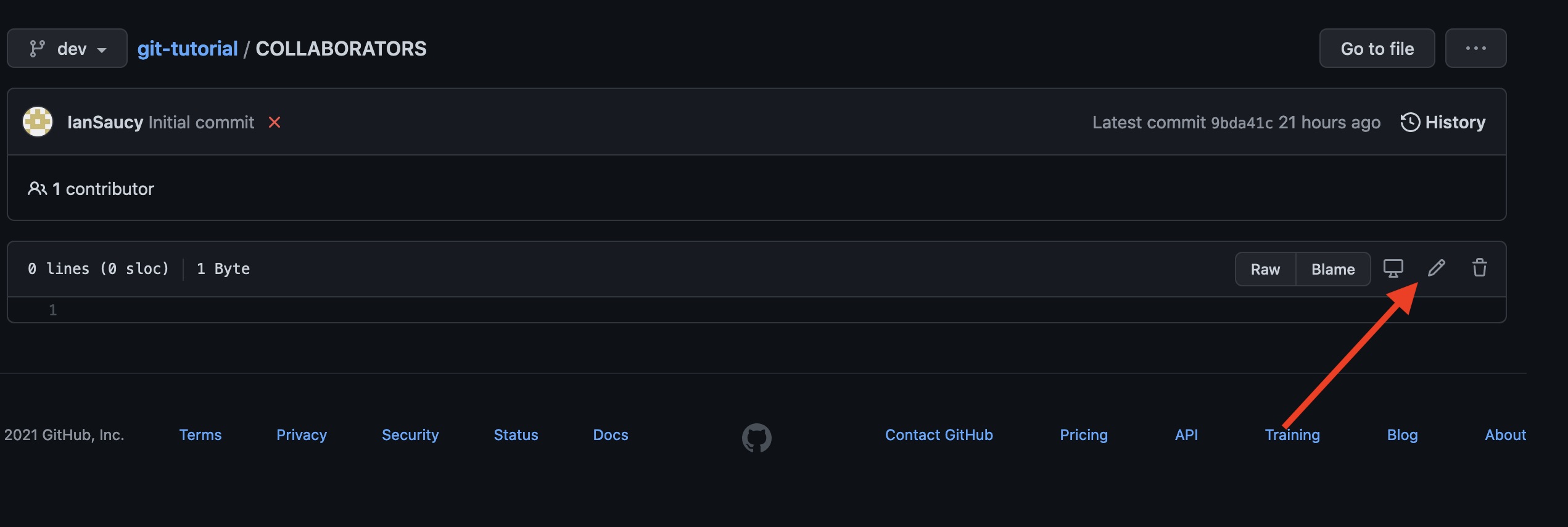Switch to the Blame view
Viewport: 1568px width, 527px height.
(x=1333, y=268)
